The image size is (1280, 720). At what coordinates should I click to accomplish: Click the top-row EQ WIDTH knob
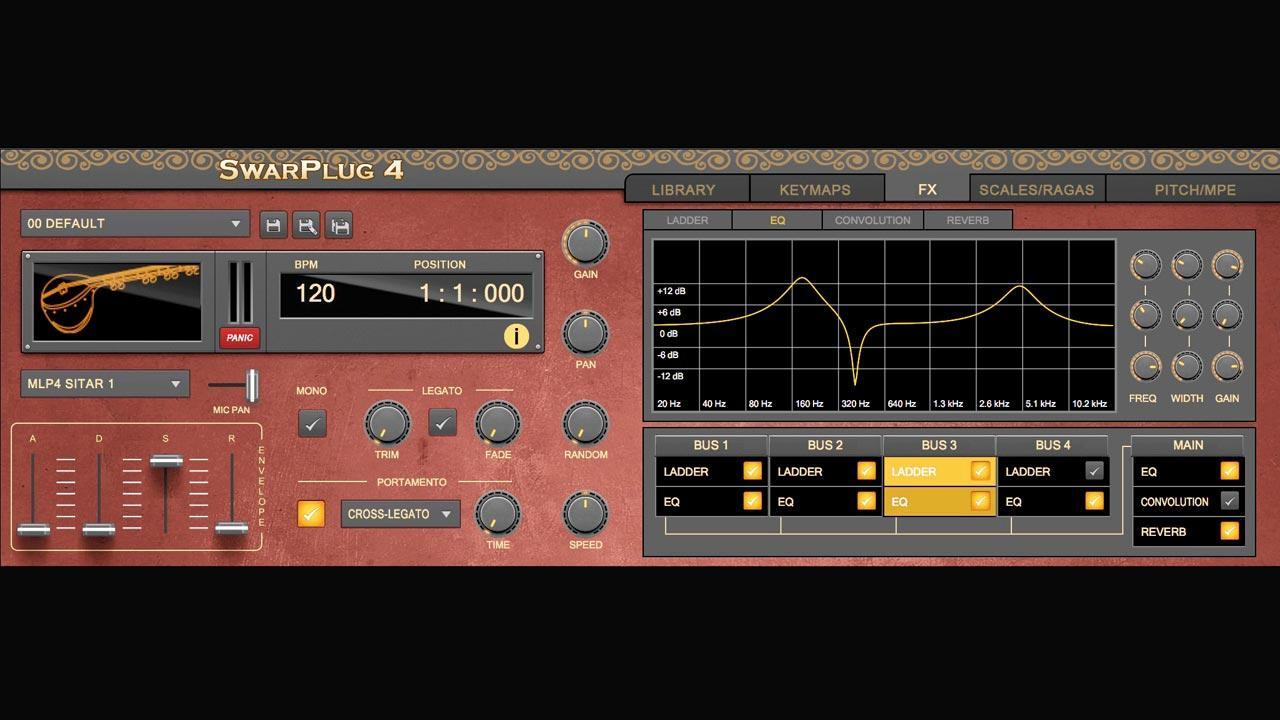[x=1187, y=265]
